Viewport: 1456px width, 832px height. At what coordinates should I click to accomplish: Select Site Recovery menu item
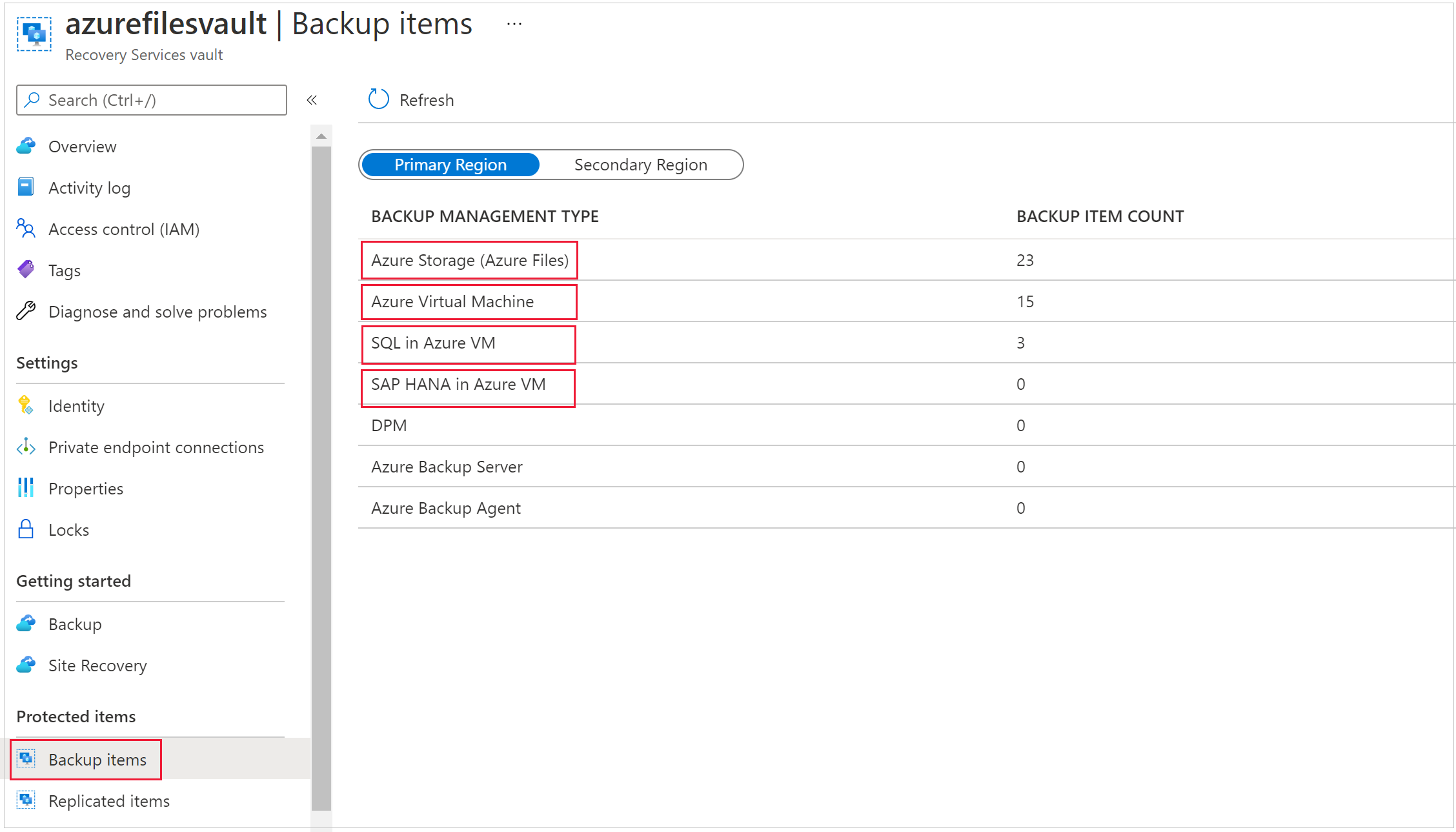point(97,663)
